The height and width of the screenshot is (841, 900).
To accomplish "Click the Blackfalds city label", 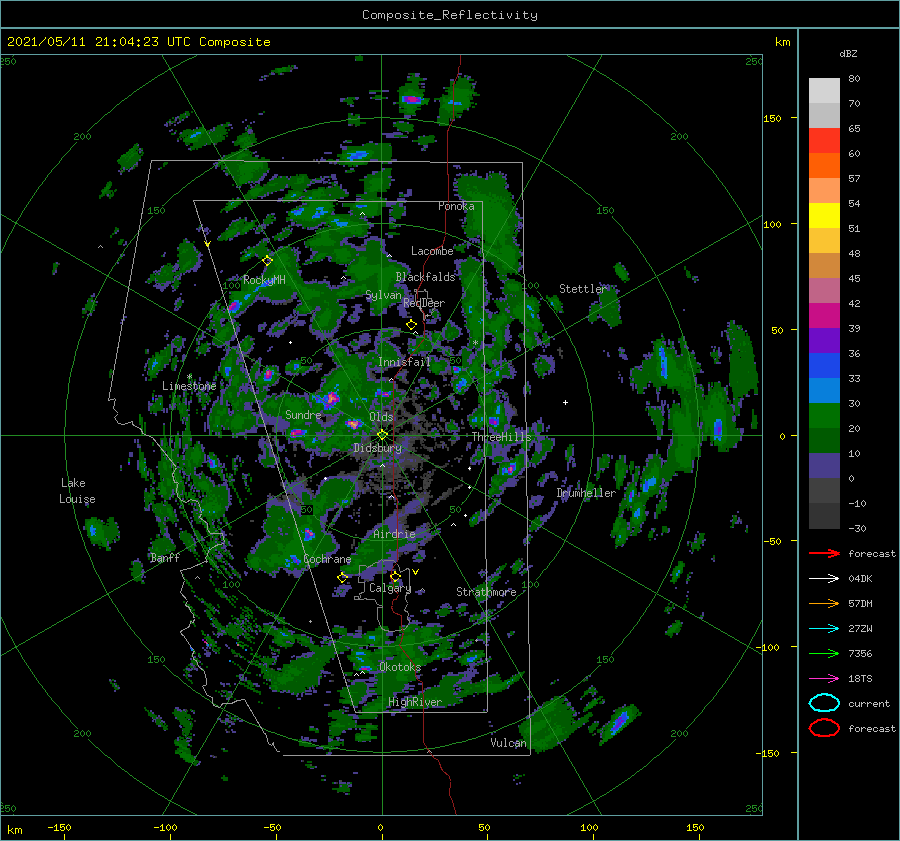I will 425,277.
